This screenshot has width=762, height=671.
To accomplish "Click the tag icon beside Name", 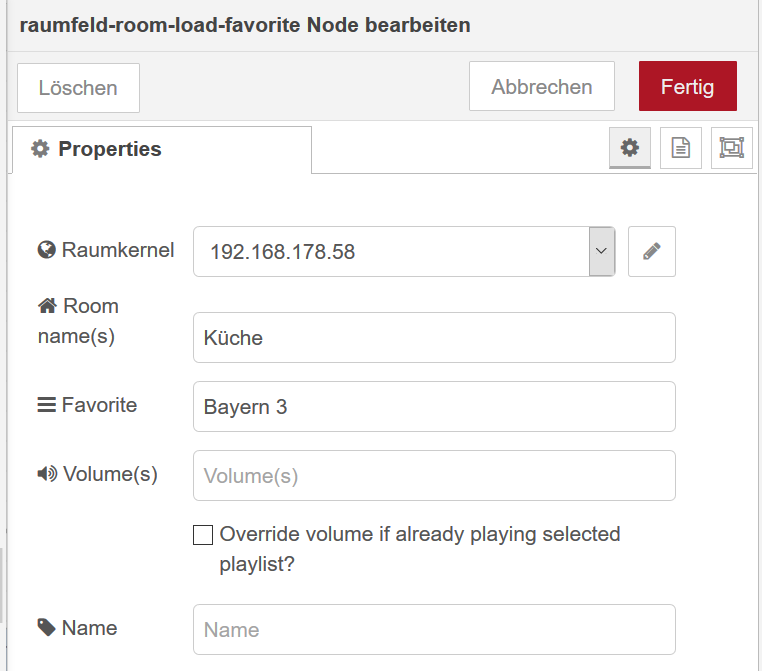I will pos(47,627).
